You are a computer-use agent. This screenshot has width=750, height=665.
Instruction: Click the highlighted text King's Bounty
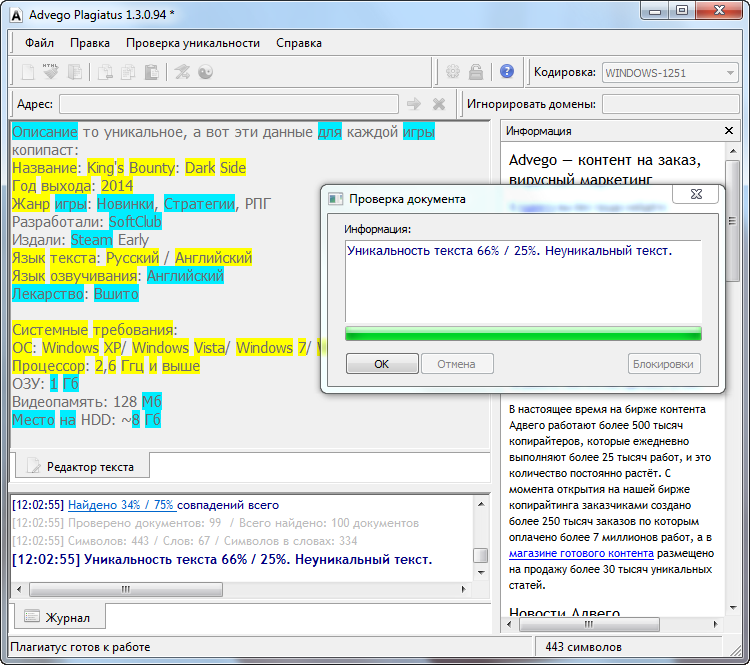[131, 168]
